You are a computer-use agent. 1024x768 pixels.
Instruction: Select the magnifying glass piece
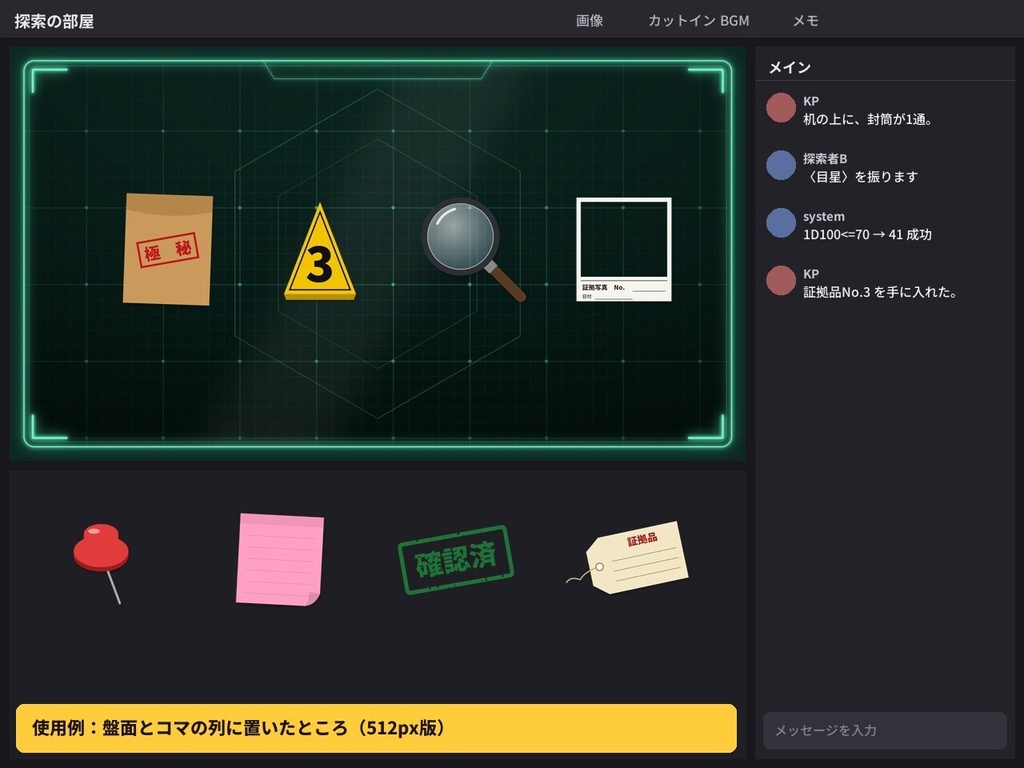coord(473,249)
